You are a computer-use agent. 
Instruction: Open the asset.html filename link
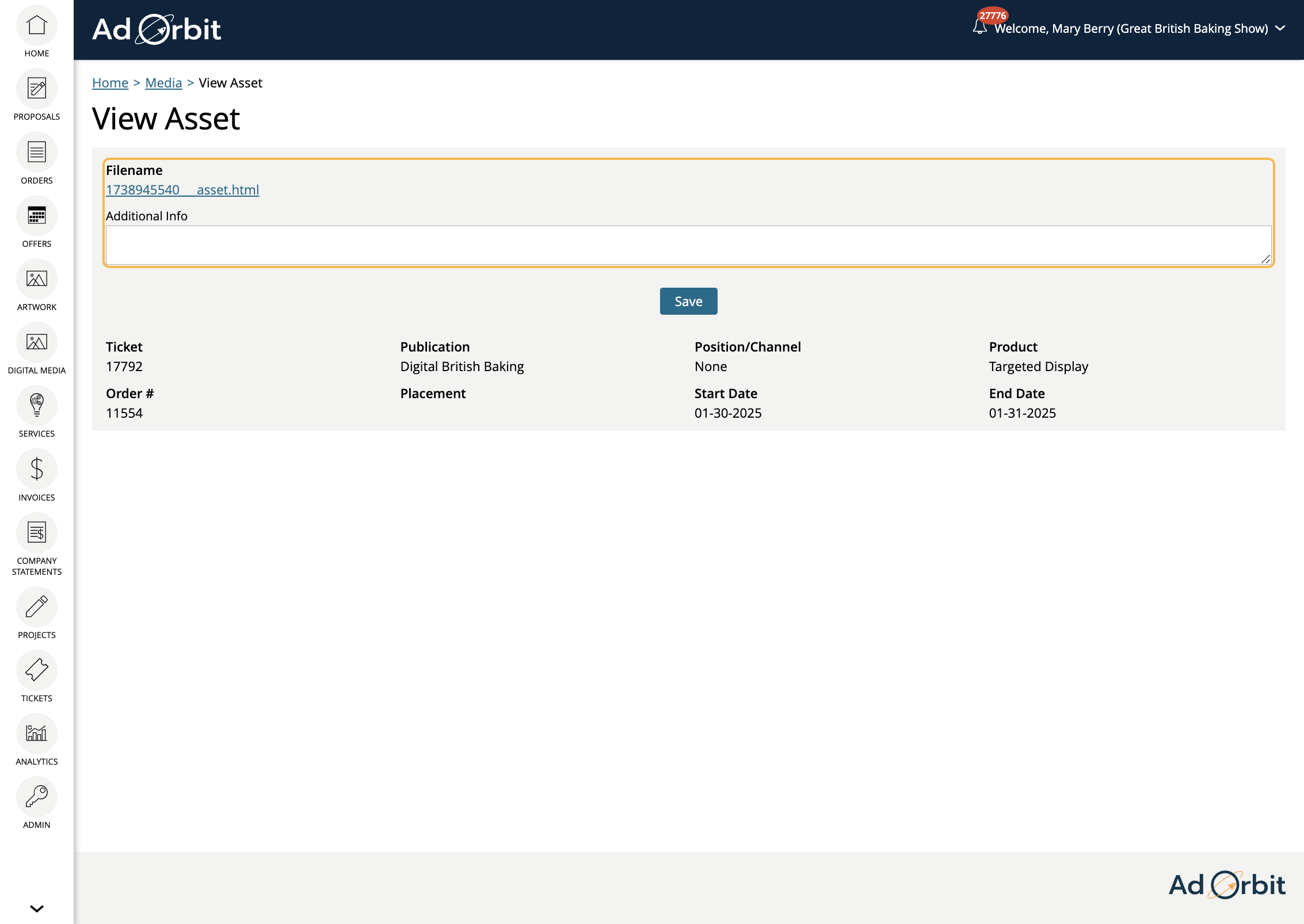point(182,190)
